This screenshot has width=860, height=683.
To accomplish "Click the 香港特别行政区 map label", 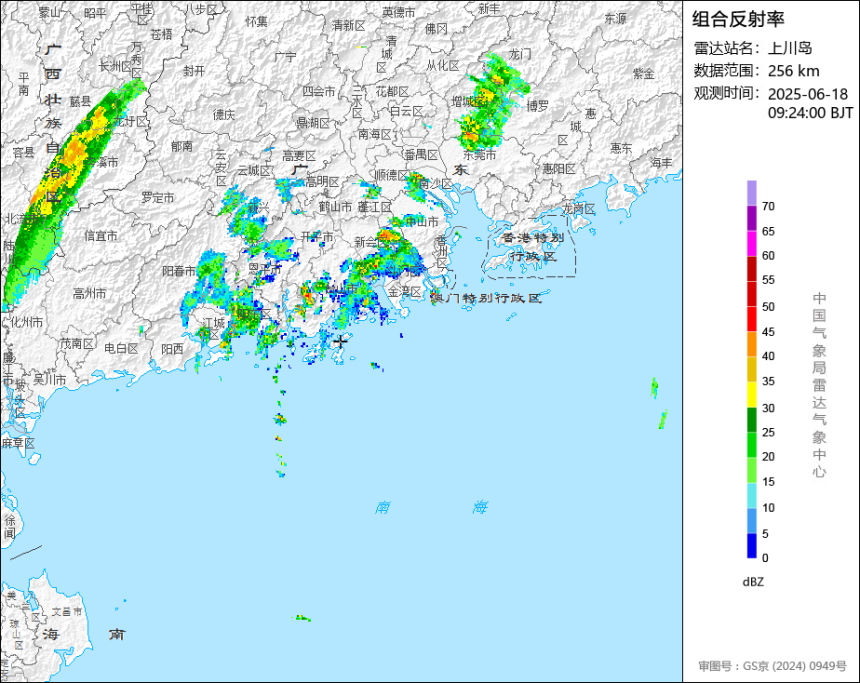I will (533, 247).
